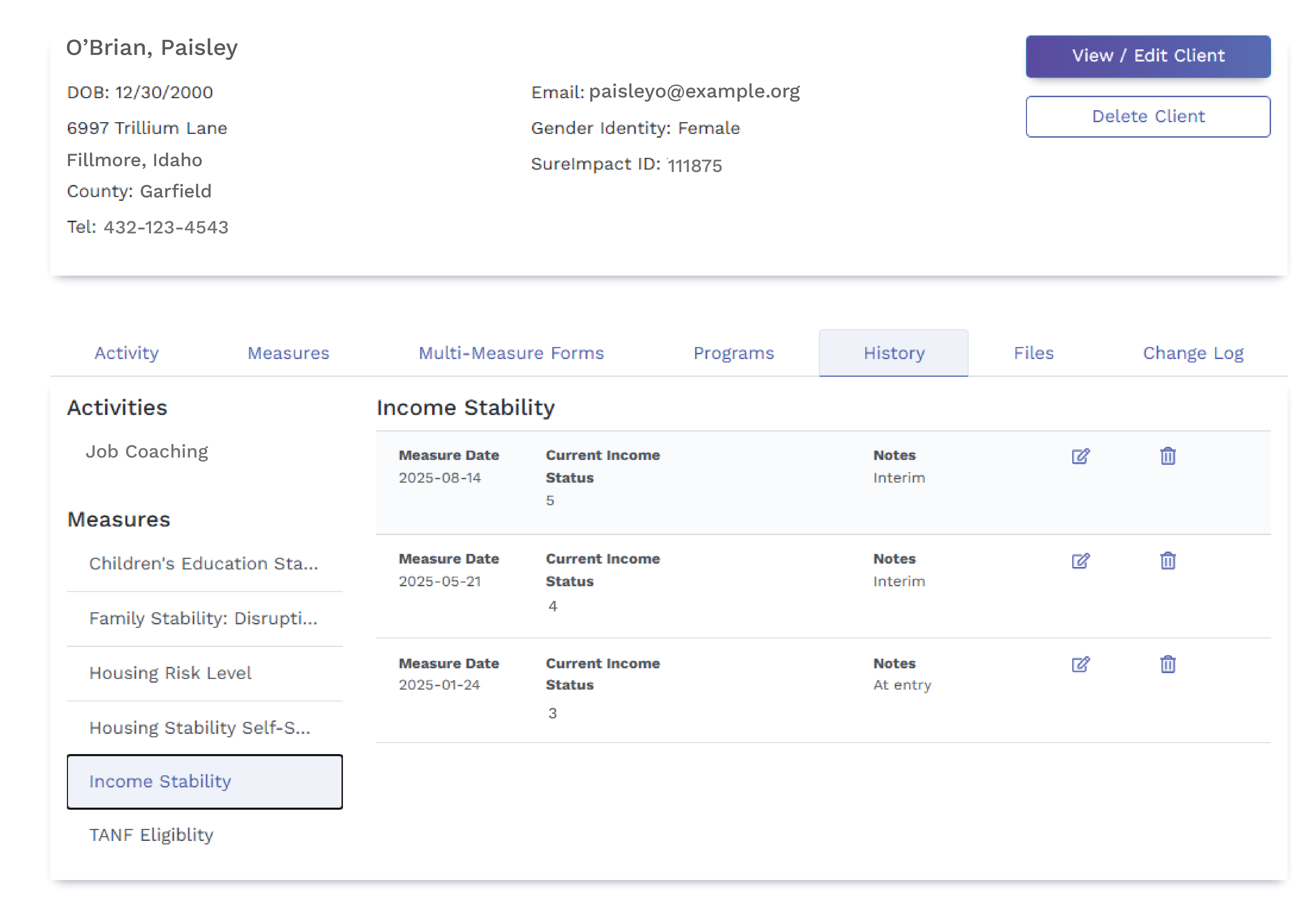1316x901 pixels.
Task: Select Housing Risk Level measure
Action: point(170,673)
